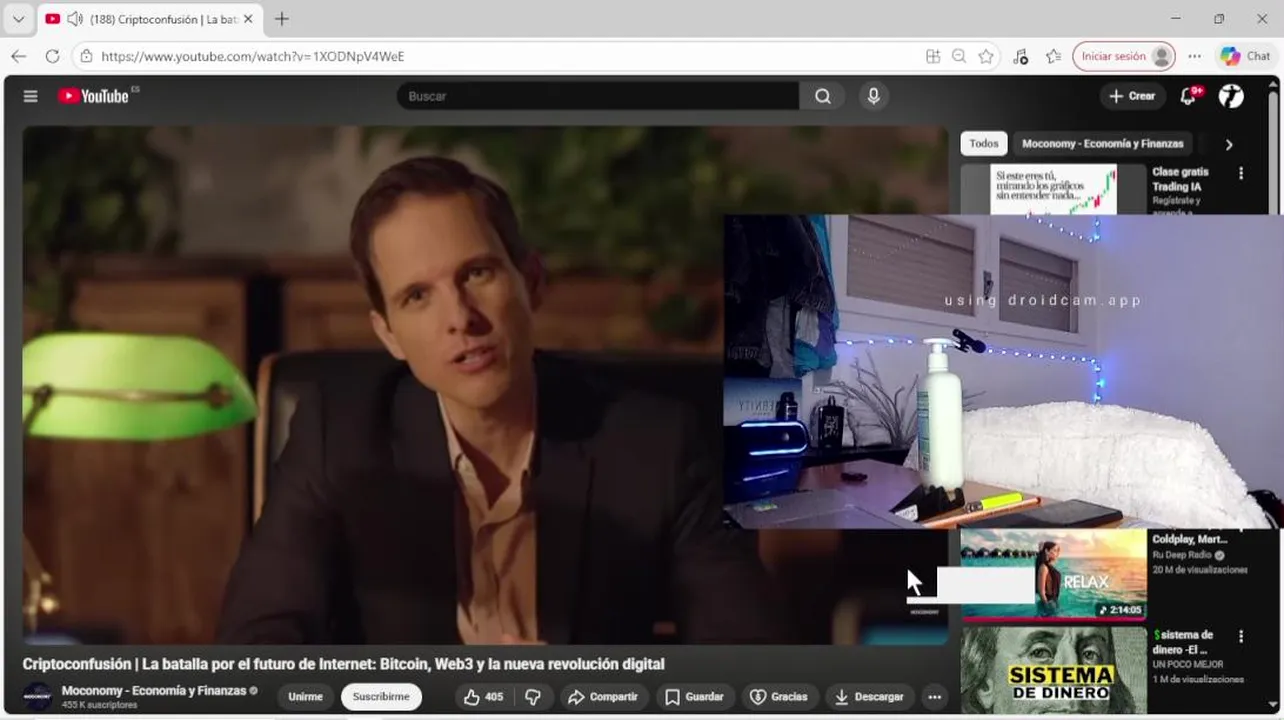Open the RELAX video thumbnail
This screenshot has width=1284, height=720.
[1054, 573]
